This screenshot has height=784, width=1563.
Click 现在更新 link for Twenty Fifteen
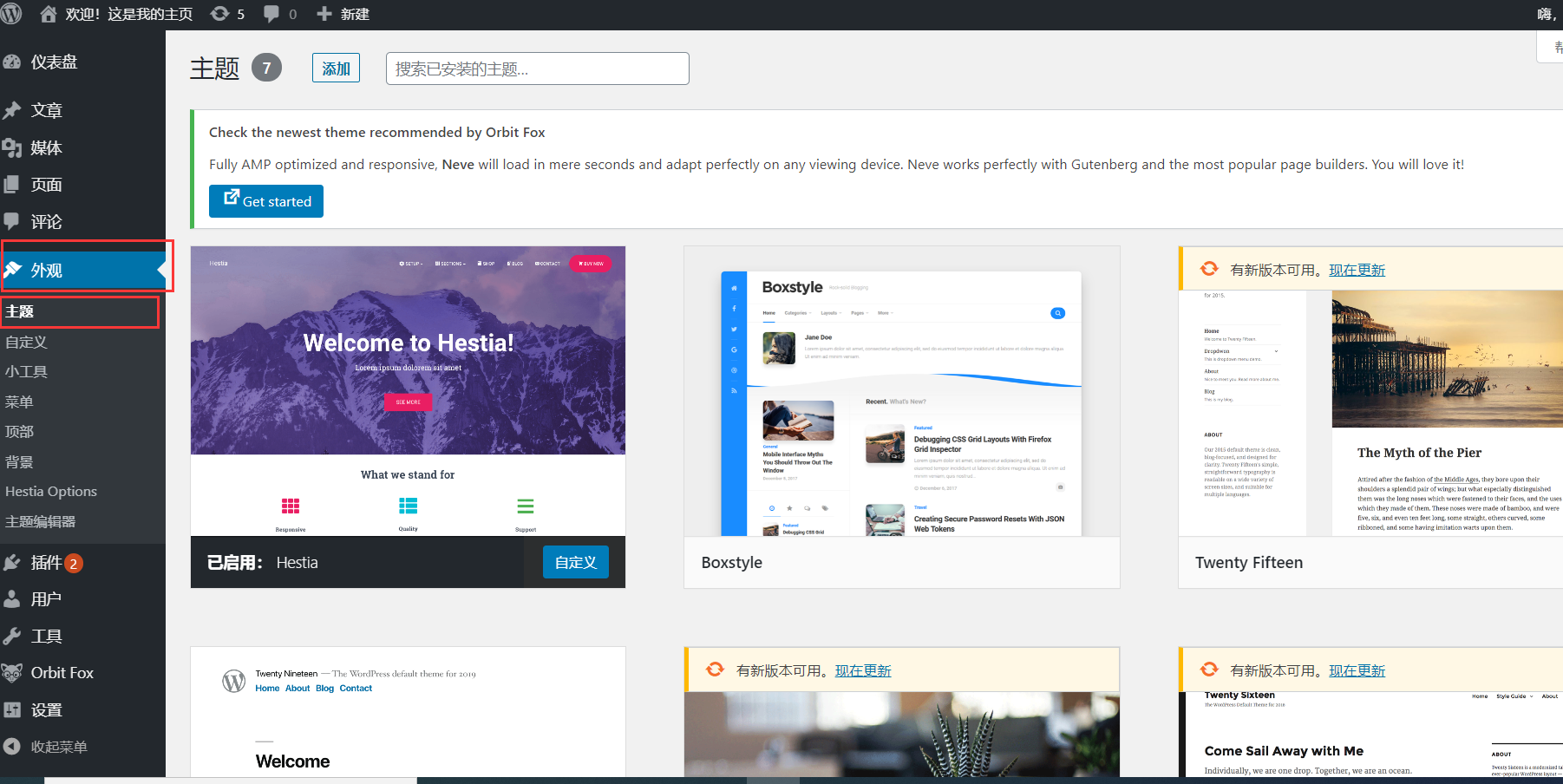1357,270
